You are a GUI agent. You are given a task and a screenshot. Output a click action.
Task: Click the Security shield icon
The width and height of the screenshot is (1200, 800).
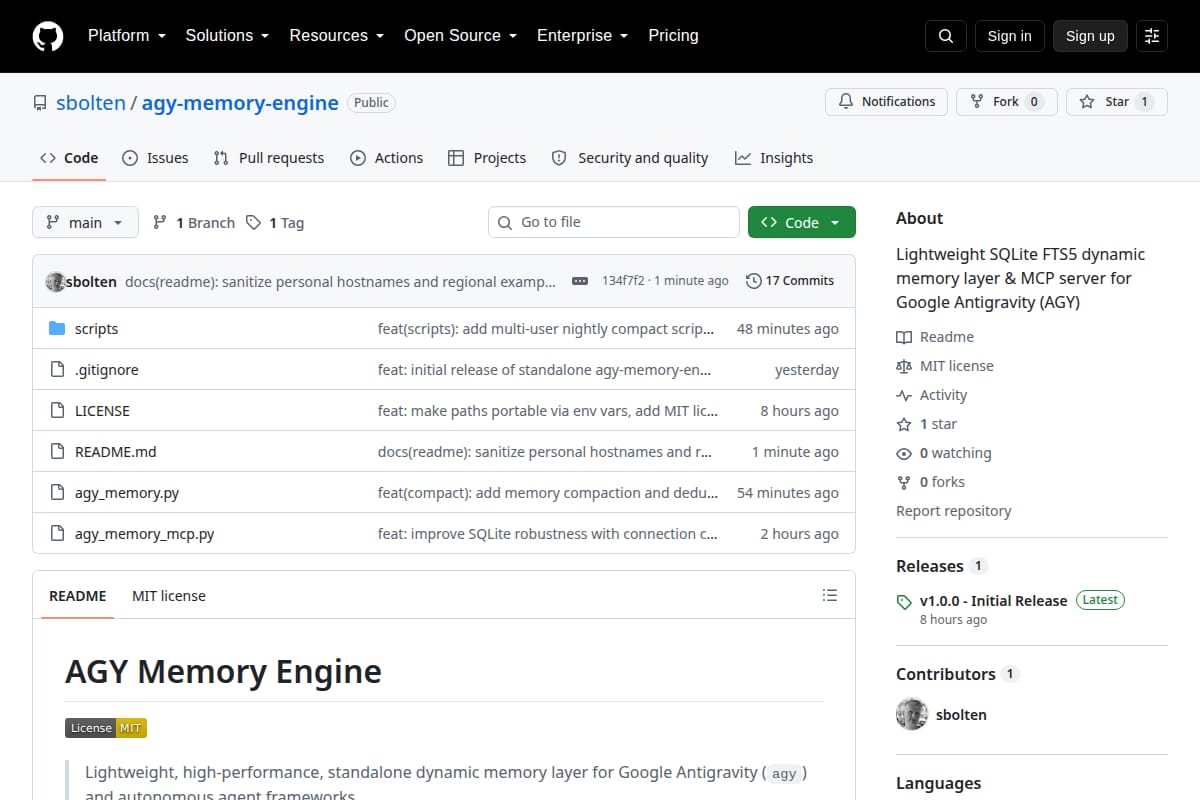pyautogui.click(x=559, y=158)
